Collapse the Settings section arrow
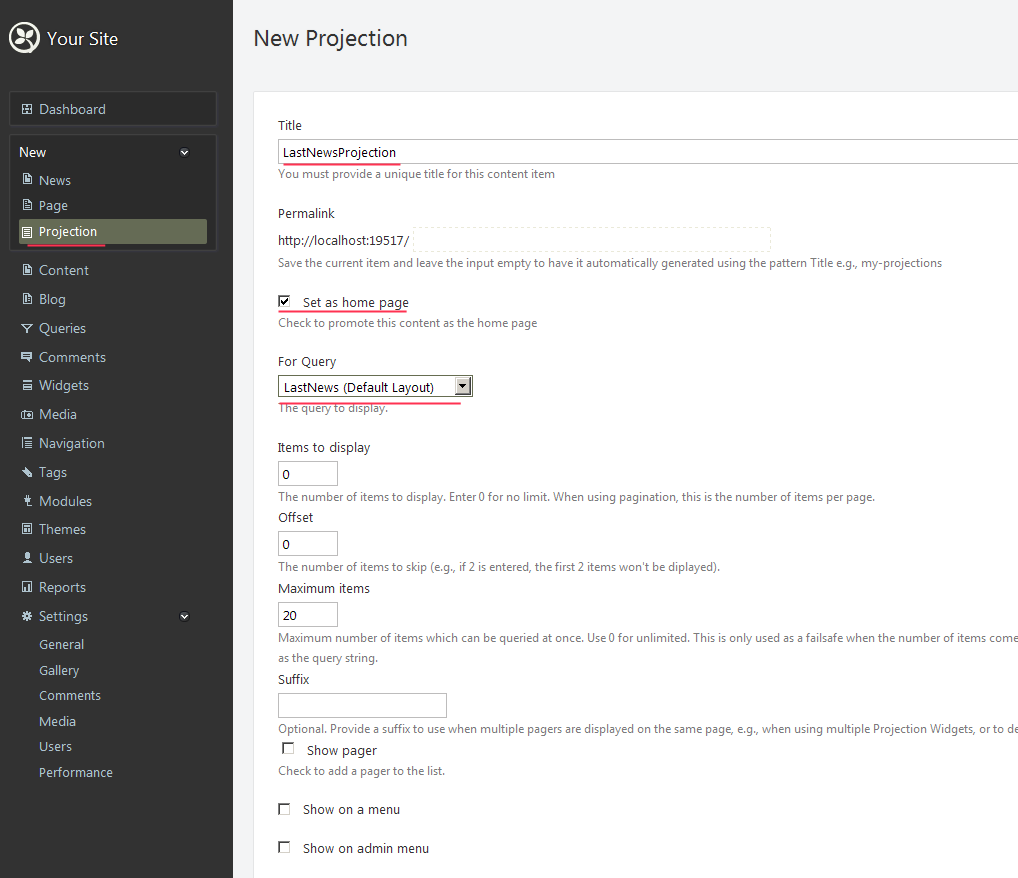The width and height of the screenshot is (1018, 878). pos(184,617)
